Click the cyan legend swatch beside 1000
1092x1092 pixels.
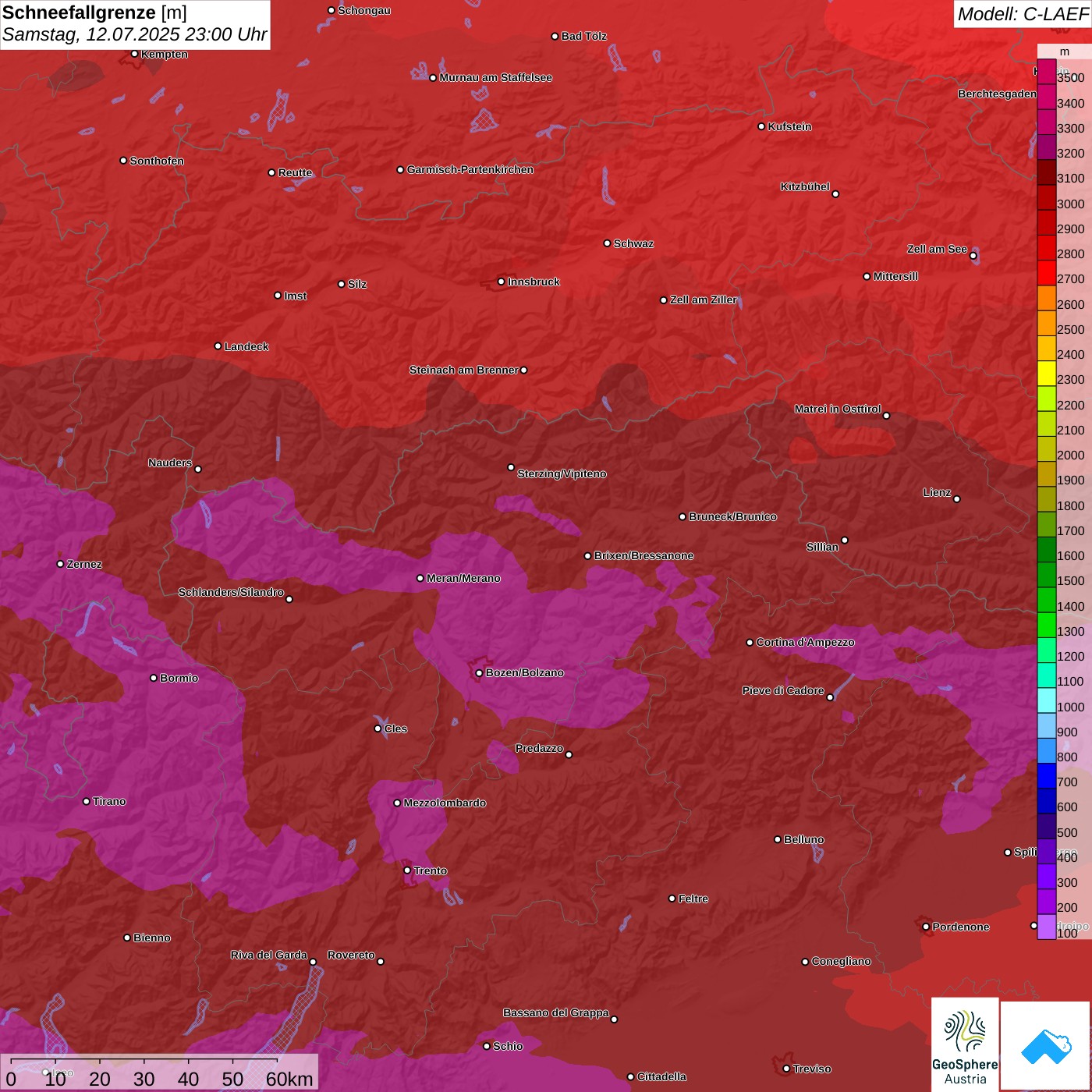click(x=1046, y=700)
